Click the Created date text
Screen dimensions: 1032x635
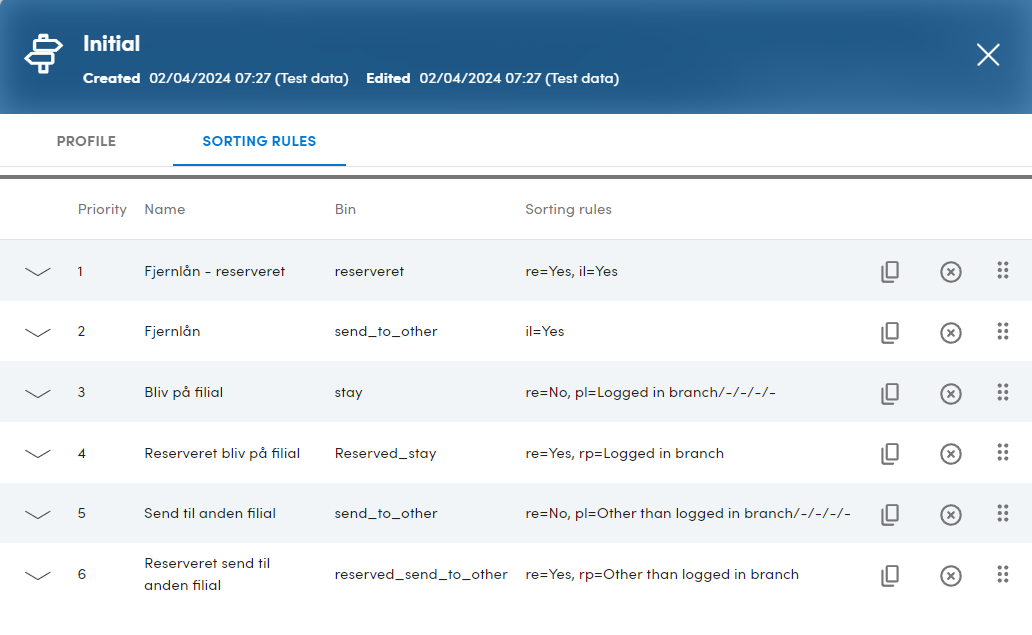[216, 78]
